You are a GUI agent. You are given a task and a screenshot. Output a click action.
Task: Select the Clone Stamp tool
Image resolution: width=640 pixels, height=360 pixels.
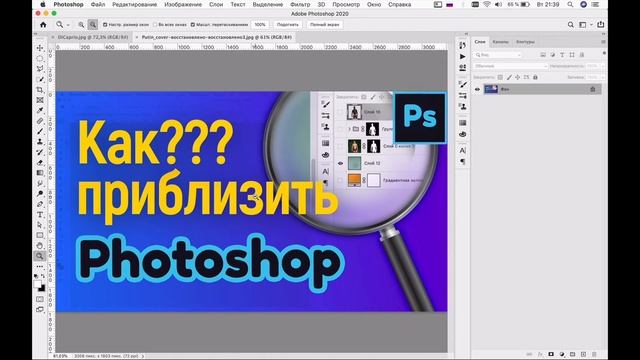click(40, 142)
